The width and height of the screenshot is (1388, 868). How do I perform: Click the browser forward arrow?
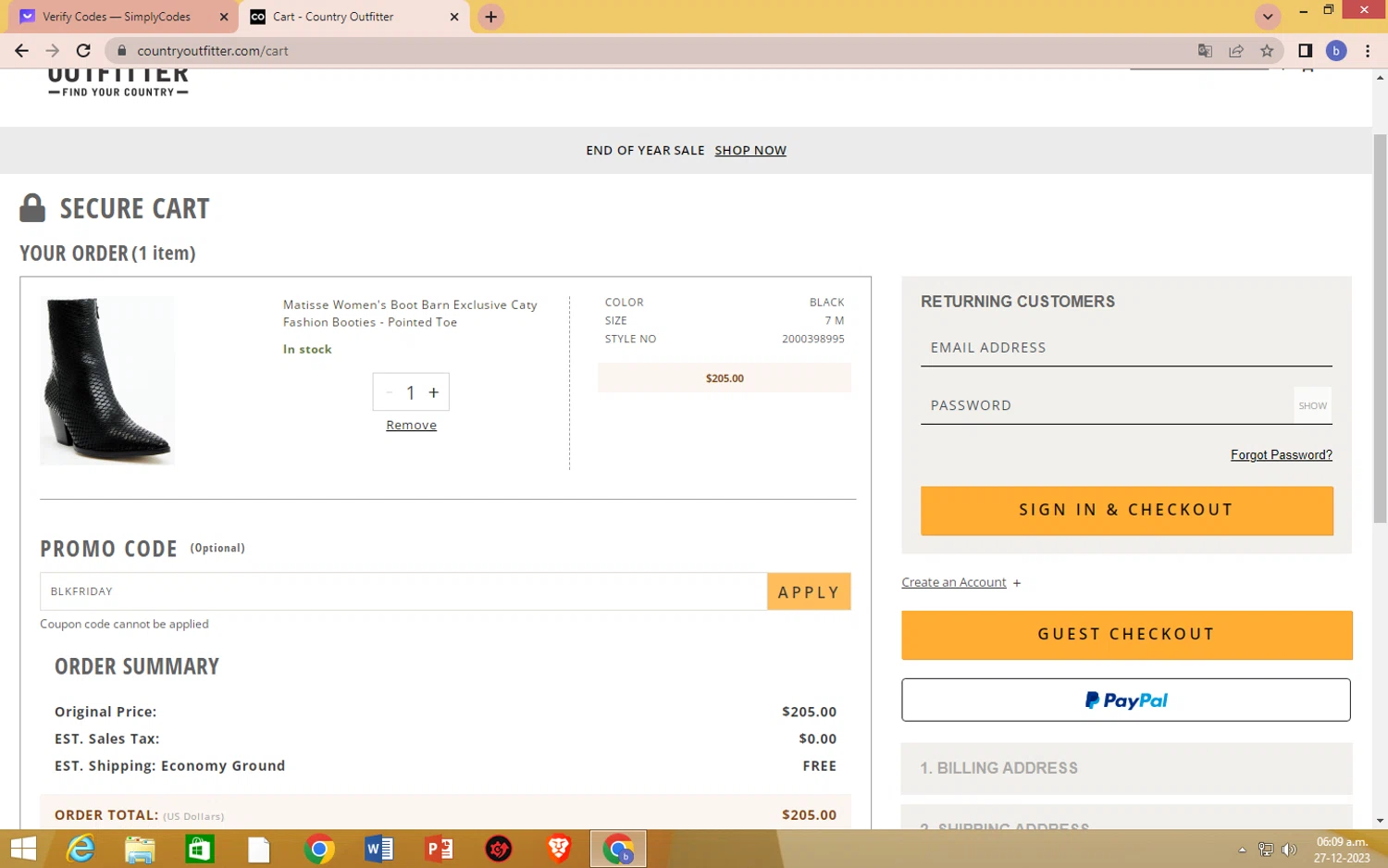tap(53, 51)
